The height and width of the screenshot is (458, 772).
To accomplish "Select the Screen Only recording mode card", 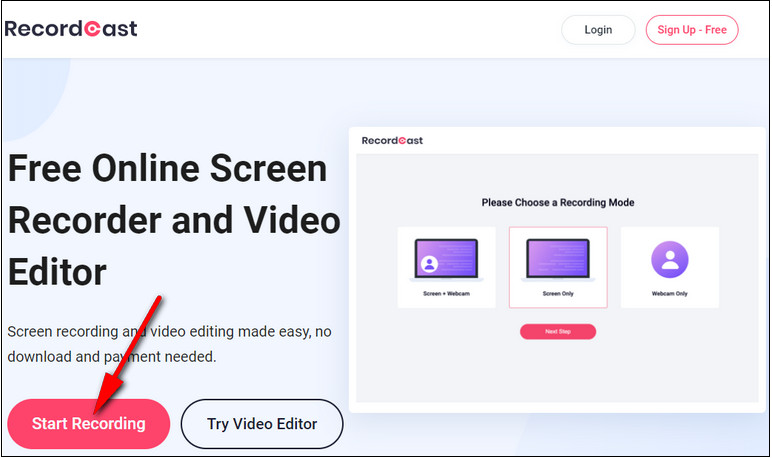I will 557,267.
